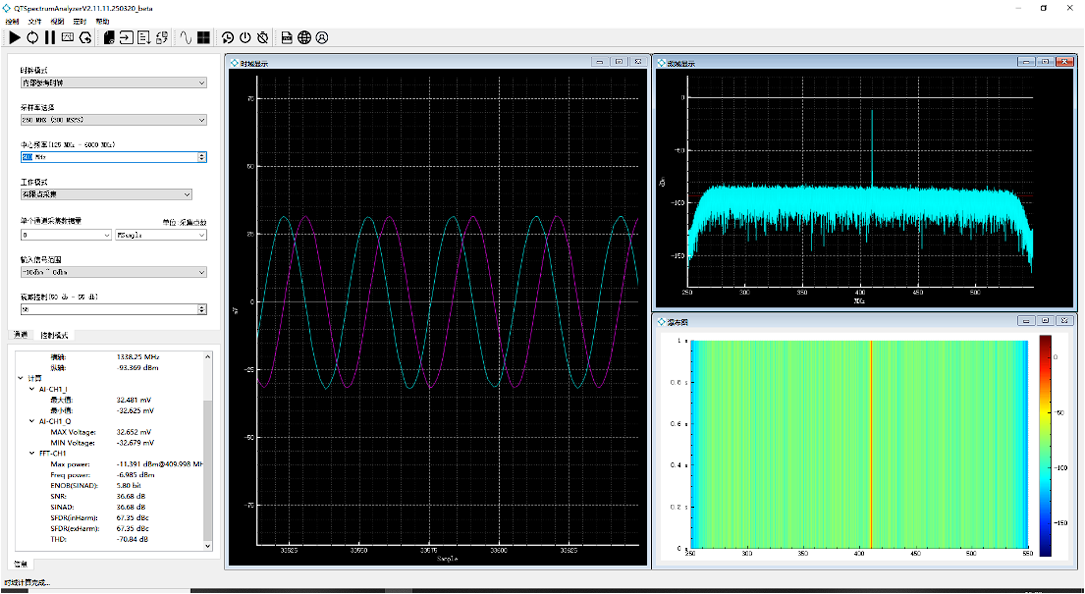This screenshot has height=594, width=1085.
Task: Click the center frequency spinner arrows
Action: [x=202, y=157]
